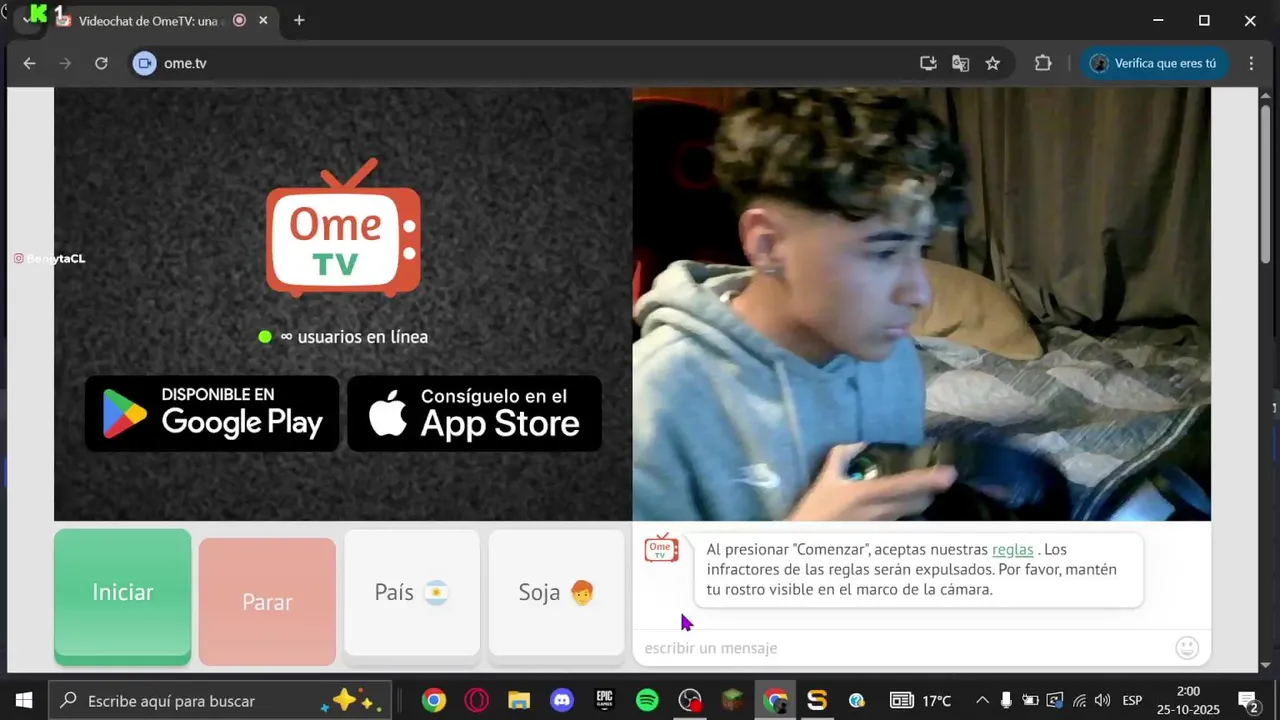Click the stranger's webcam video feed
This screenshot has width=1280, height=720.
[921, 304]
